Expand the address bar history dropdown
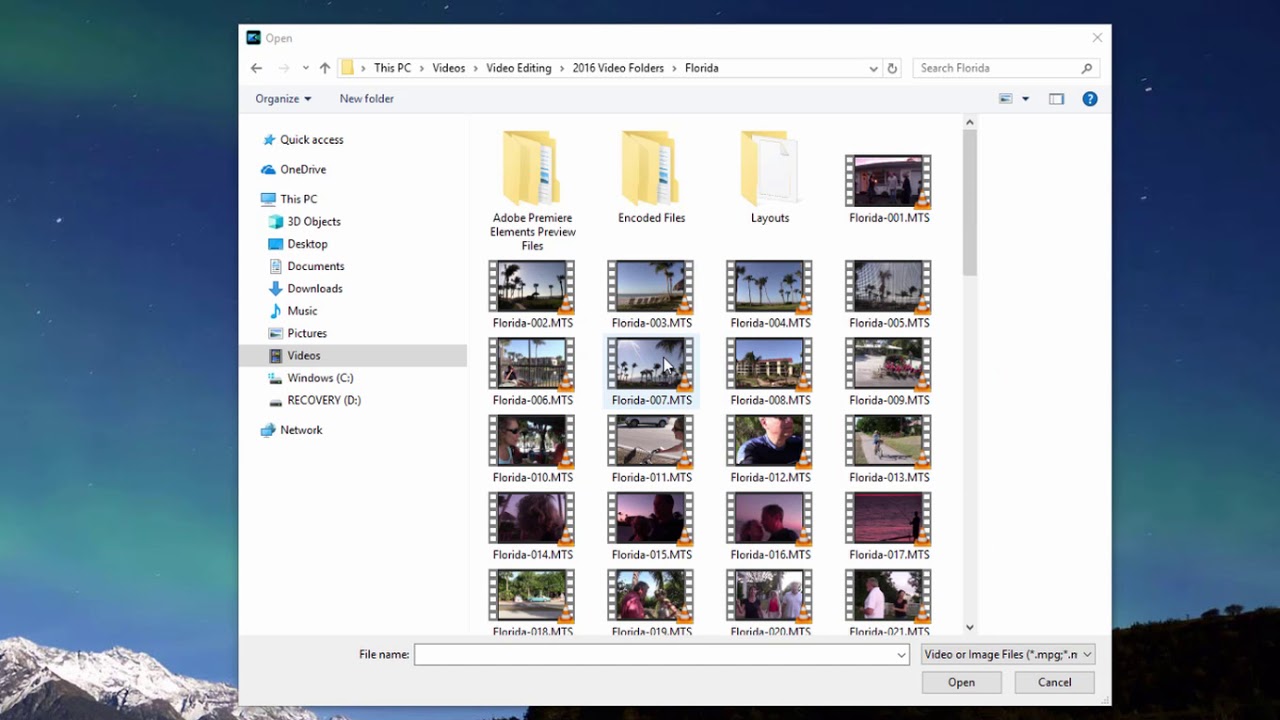The width and height of the screenshot is (1280, 720). (873, 68)
